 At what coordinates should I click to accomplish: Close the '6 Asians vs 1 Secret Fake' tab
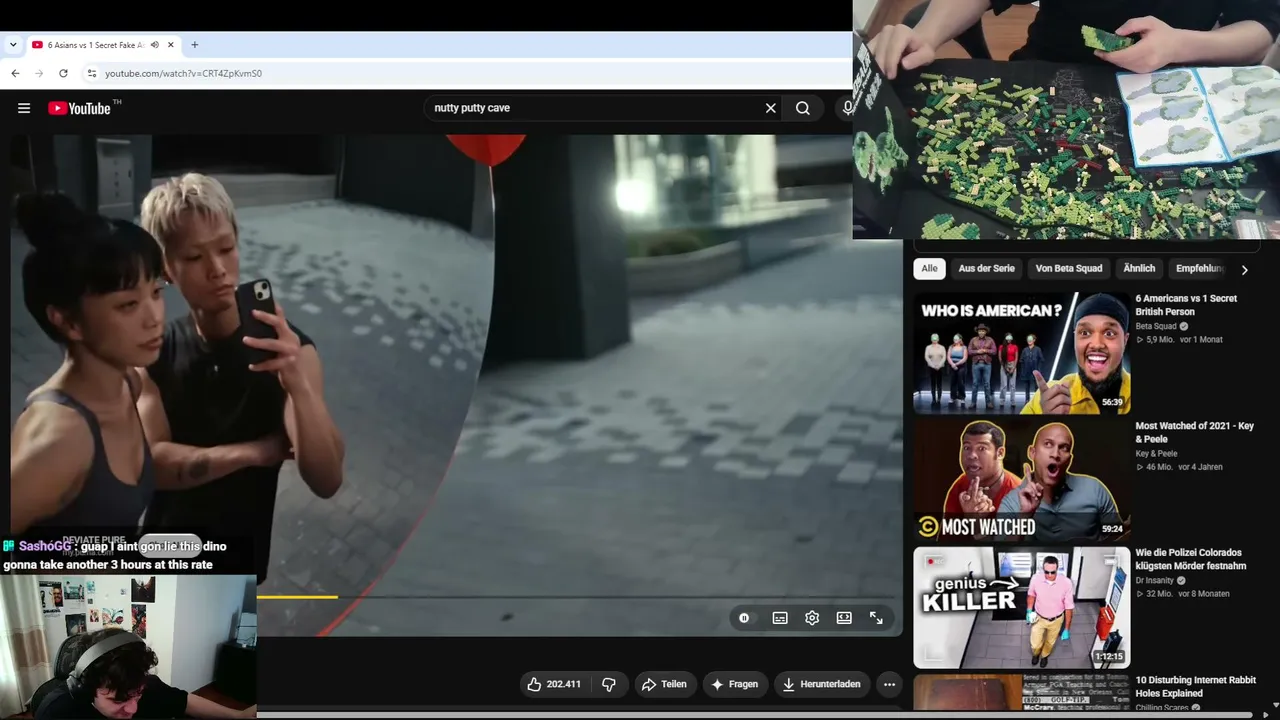point(171,45)
